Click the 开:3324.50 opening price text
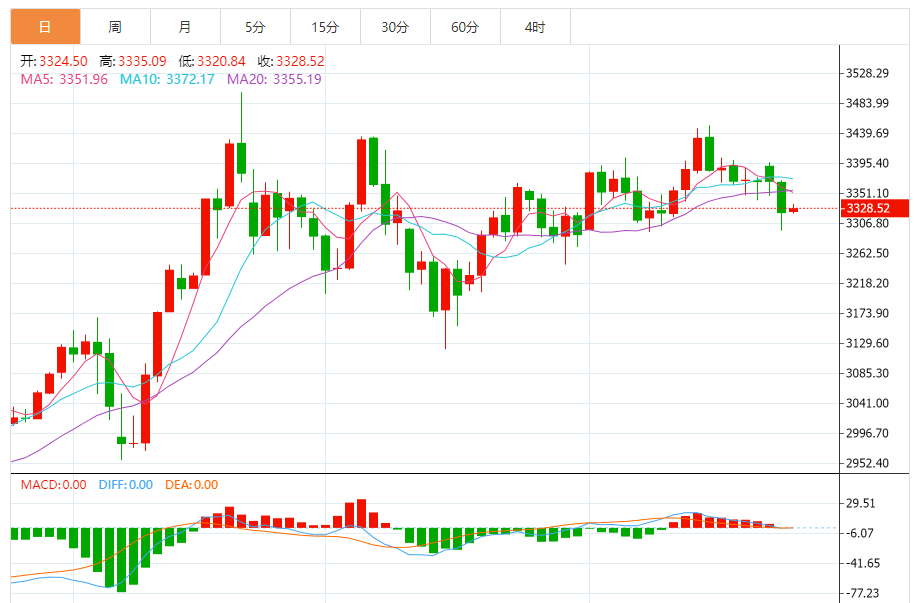The height and width of the screenshot is (603, 915). click(54, 61)
